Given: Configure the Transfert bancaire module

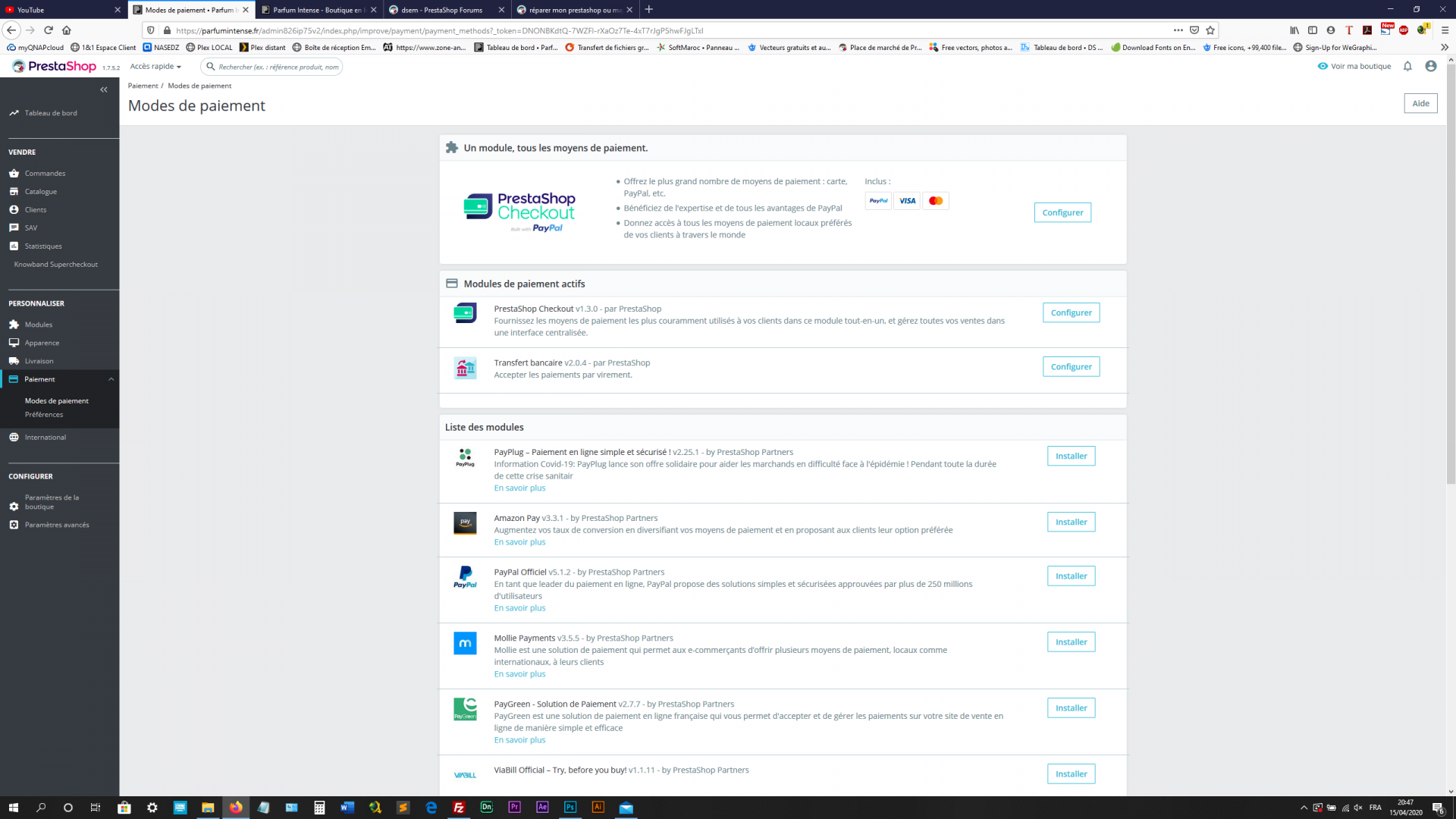Looking at the screenshot, I should pos(1071,367).
